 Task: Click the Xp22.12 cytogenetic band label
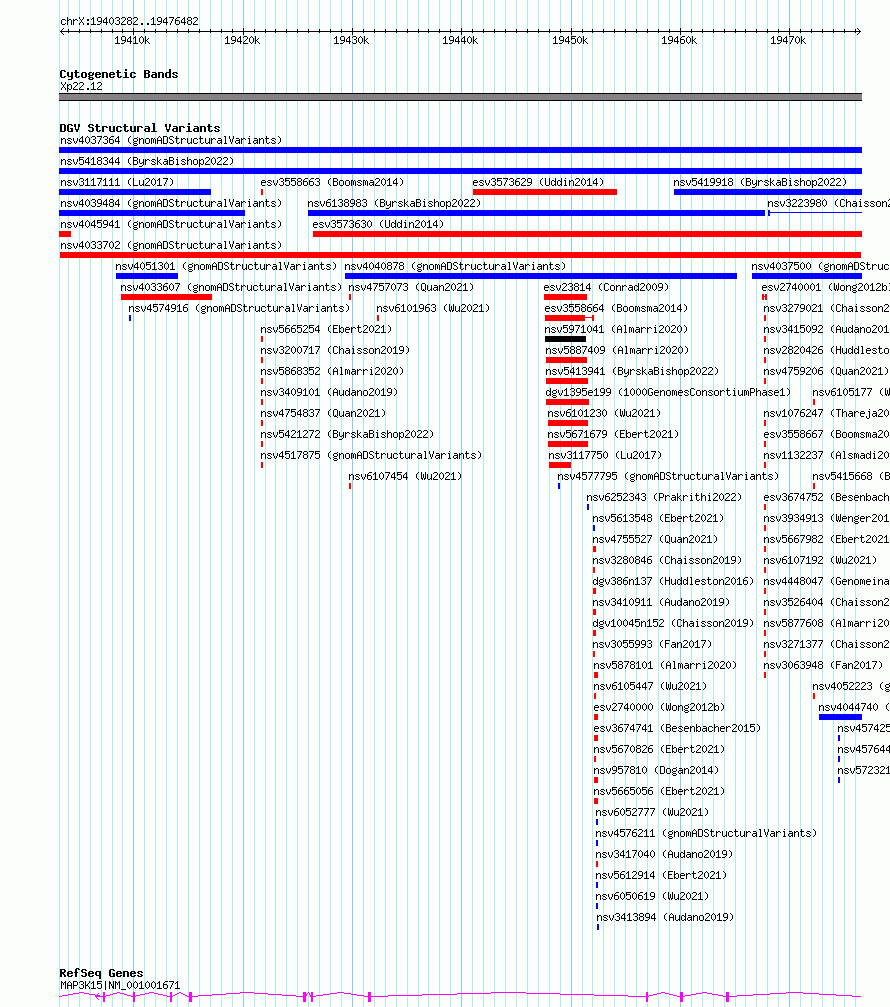coord(81,86)
